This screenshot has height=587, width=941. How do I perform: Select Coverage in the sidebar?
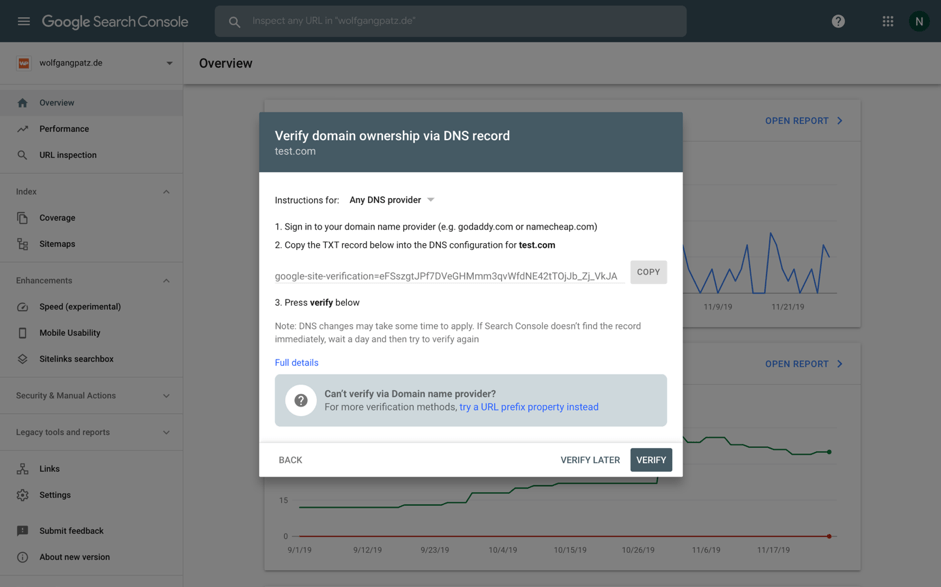(91, 218)
